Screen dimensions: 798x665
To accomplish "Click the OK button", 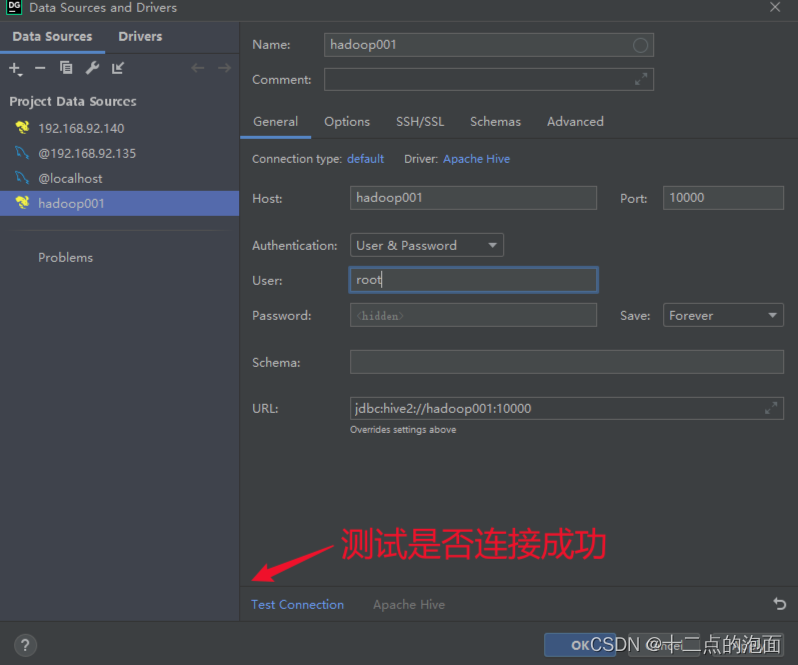I will 580,645.
